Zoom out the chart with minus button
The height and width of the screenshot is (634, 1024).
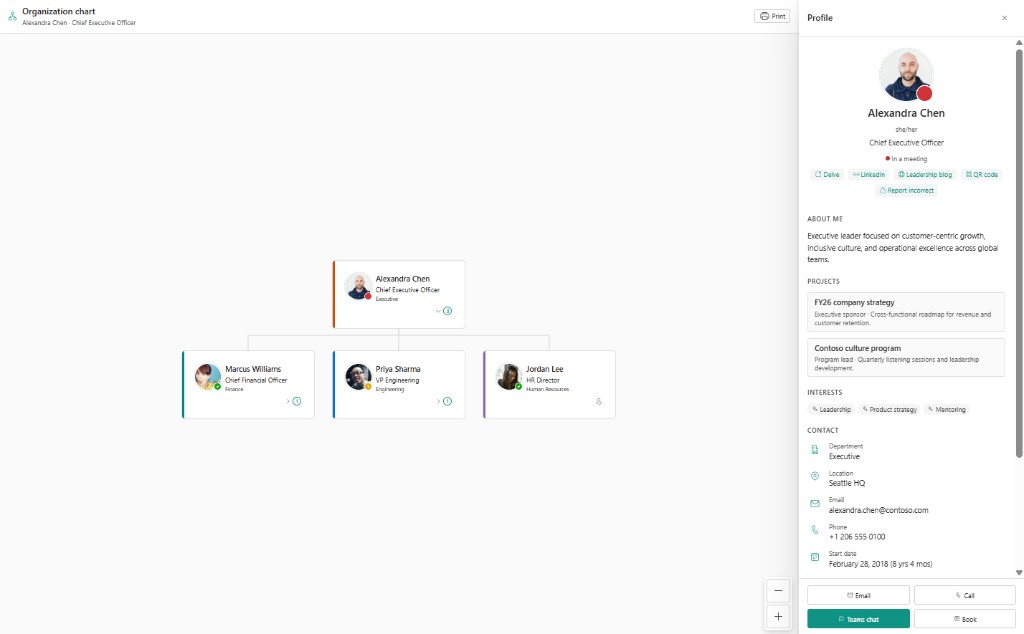(x=778, y=591)
